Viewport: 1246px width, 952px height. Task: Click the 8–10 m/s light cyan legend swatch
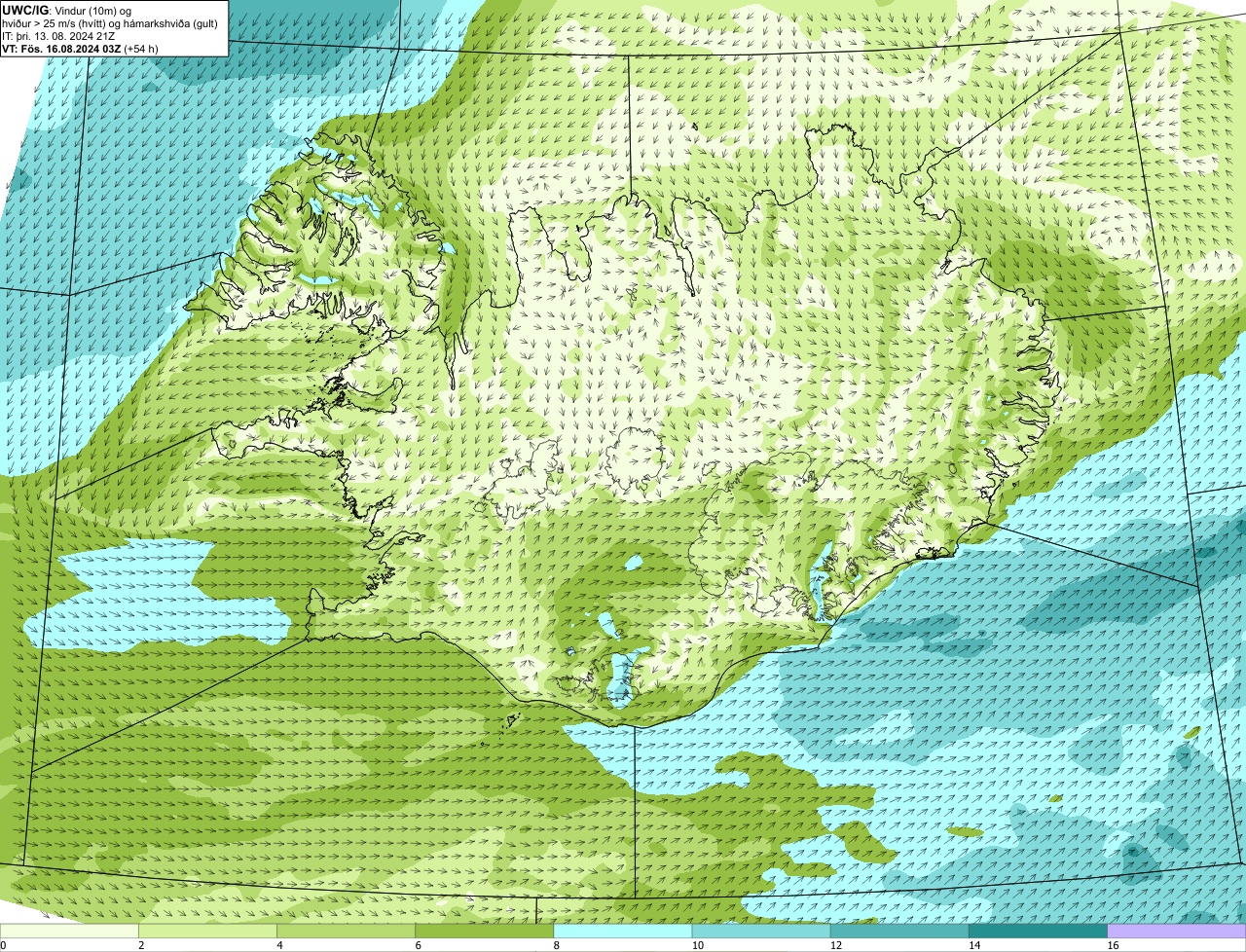(624, 932)
